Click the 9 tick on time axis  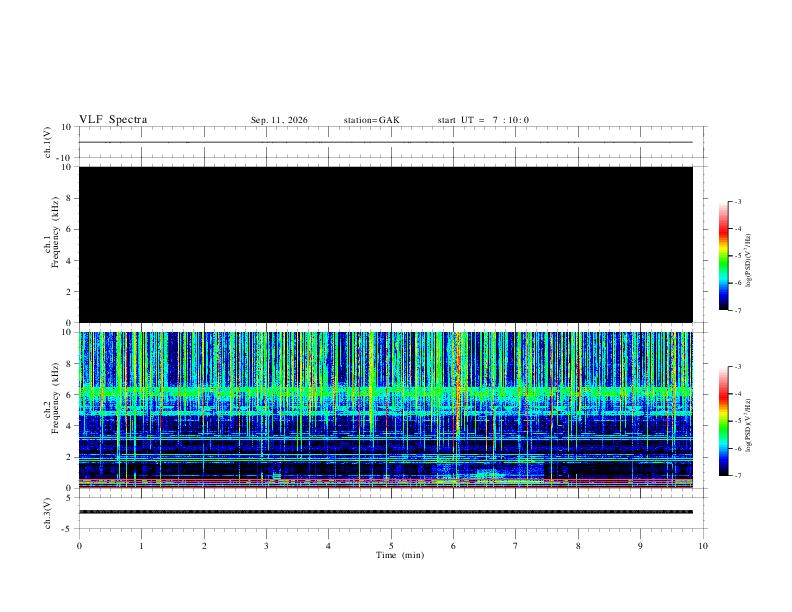[640, 546]
